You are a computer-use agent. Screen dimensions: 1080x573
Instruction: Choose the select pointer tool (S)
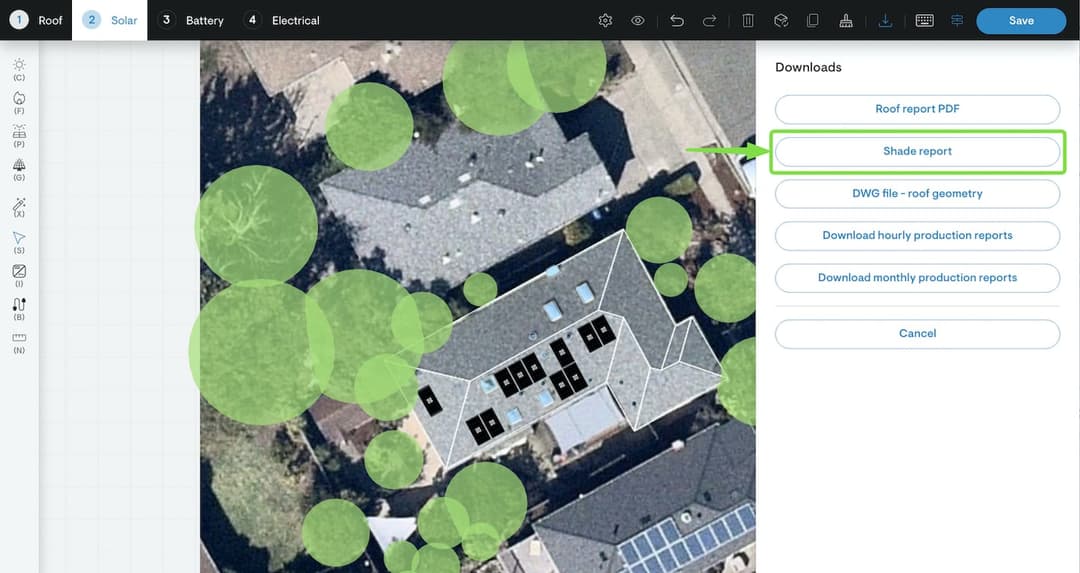pyautogui.click(x=19, y=239)
